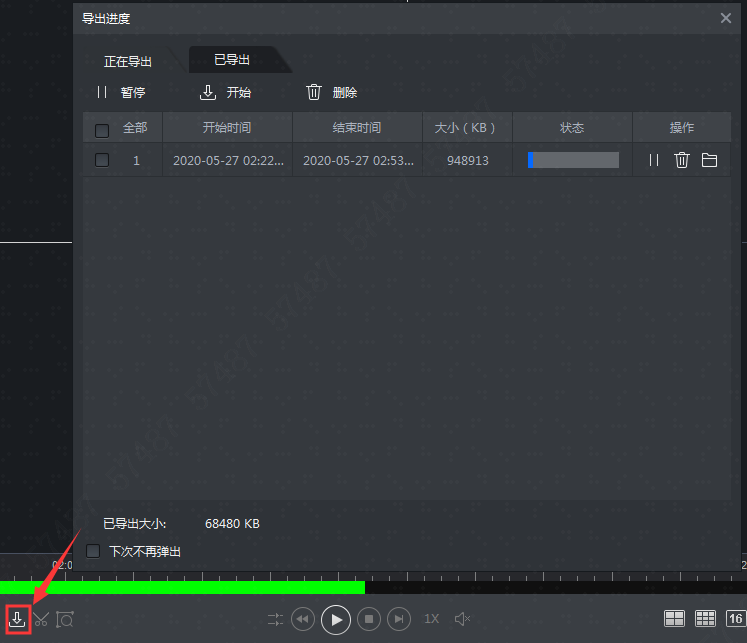Check the 全部 select-all checkbox
The height and width of the screenshot is (643, 747).
coord(102,131)
